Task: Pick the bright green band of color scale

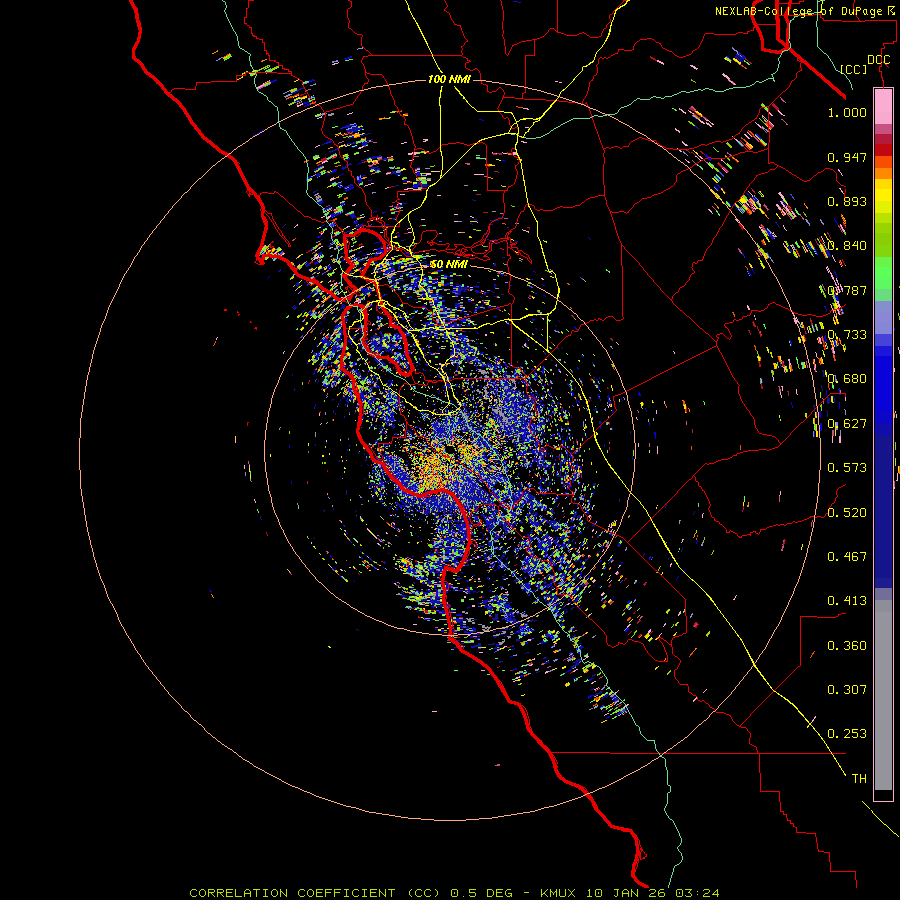Action: 883,273
